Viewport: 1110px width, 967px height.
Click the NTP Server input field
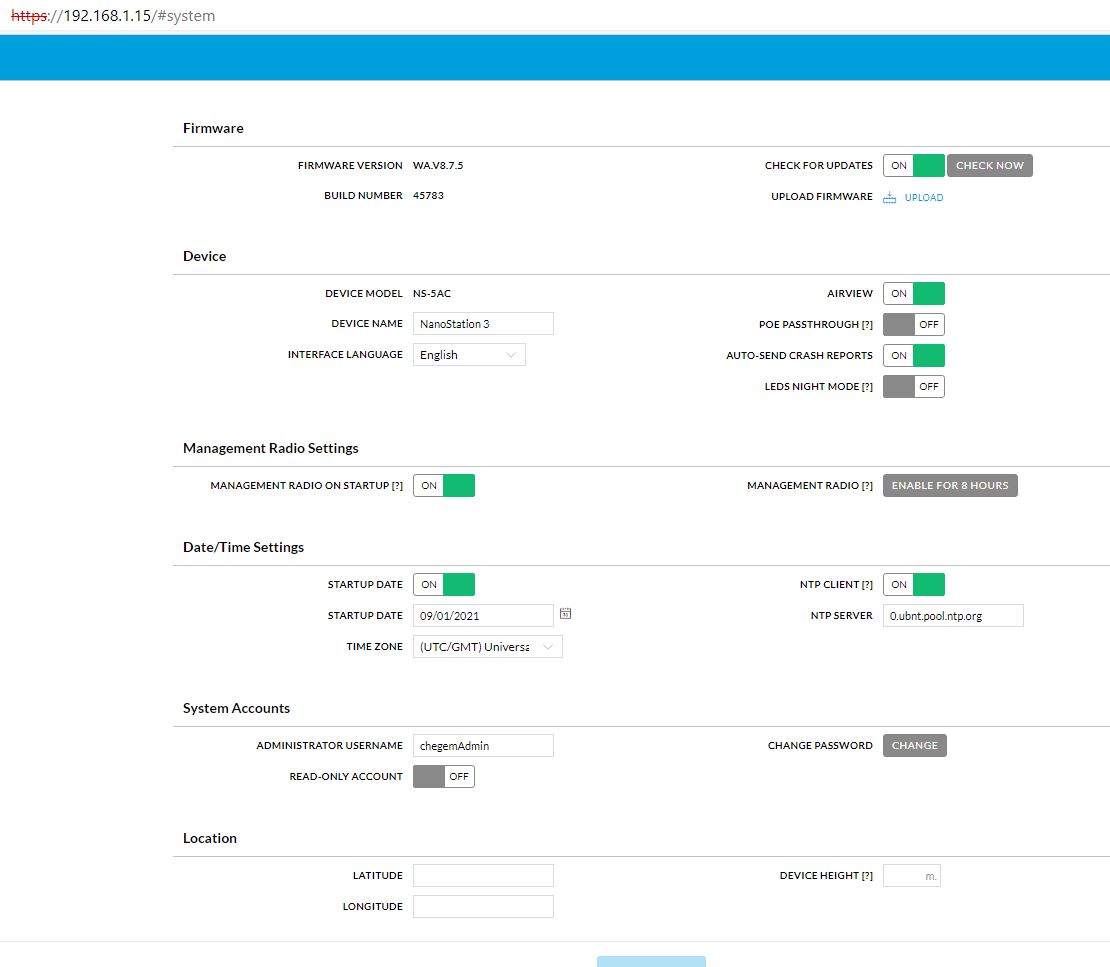(x=953, y=616)
